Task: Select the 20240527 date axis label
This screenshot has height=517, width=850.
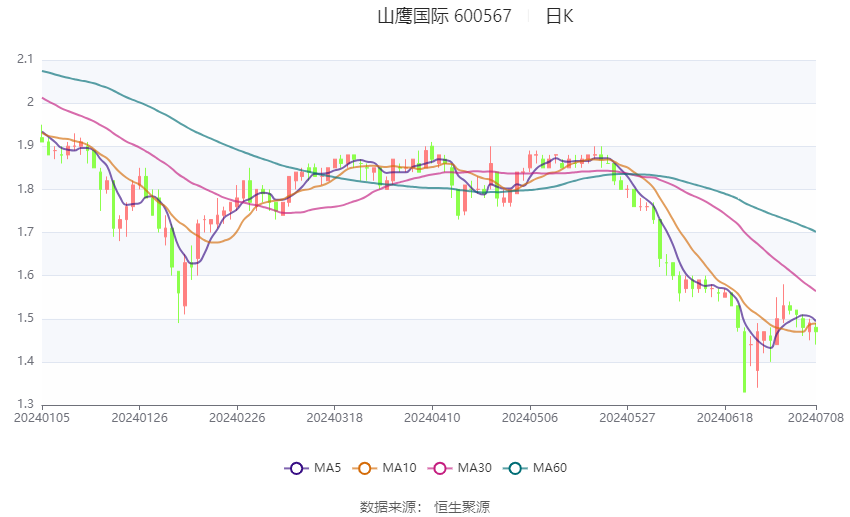Action: (626, 417)
